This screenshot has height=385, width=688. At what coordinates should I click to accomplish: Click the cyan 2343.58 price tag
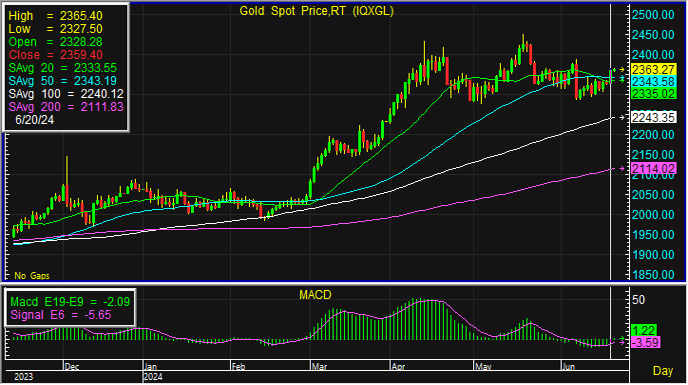653,82
